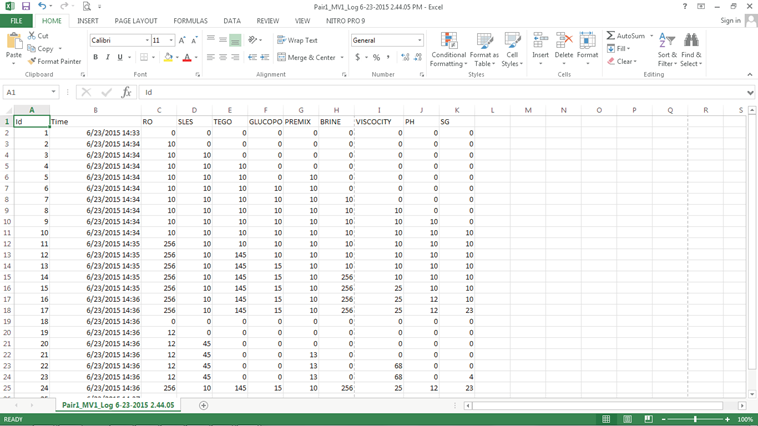This screenshot has height=426, width=758.
Task: Undo the last action
Action: coord(42,6)
